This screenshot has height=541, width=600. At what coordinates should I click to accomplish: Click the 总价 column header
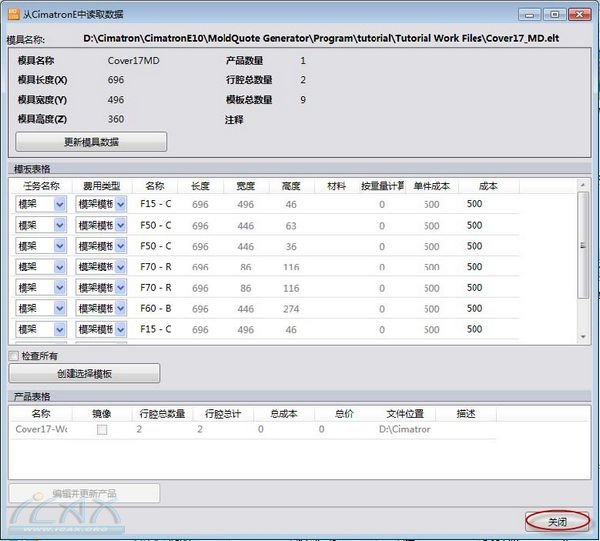(344, 414)
